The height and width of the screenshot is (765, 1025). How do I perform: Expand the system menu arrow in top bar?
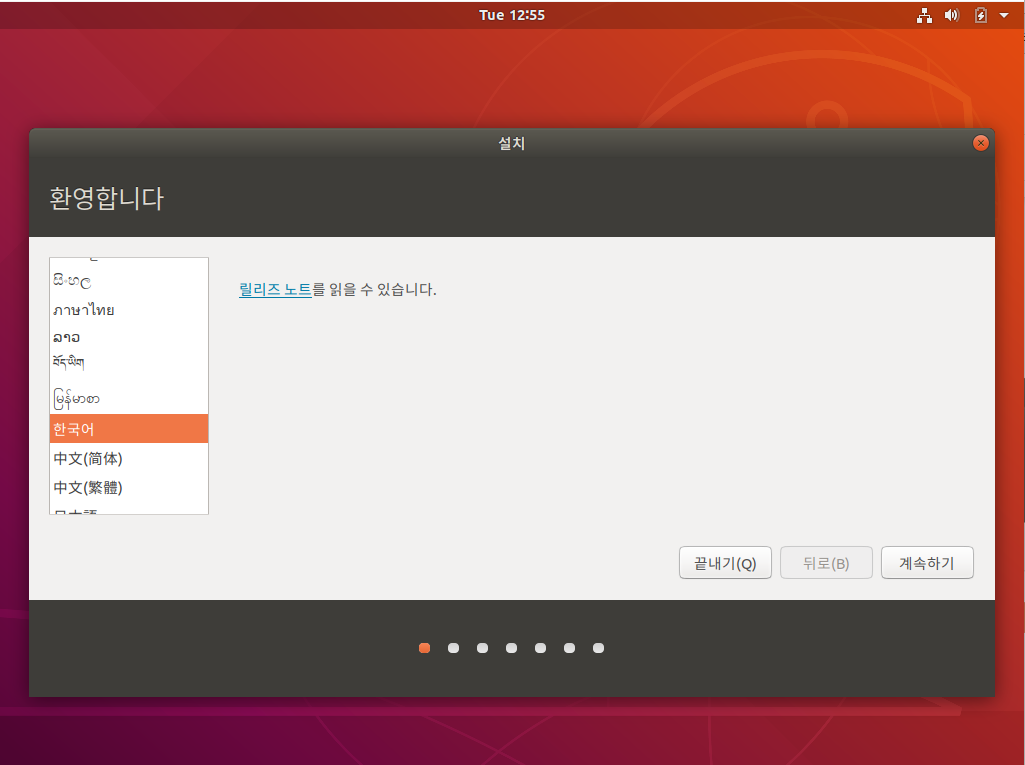1003,15
